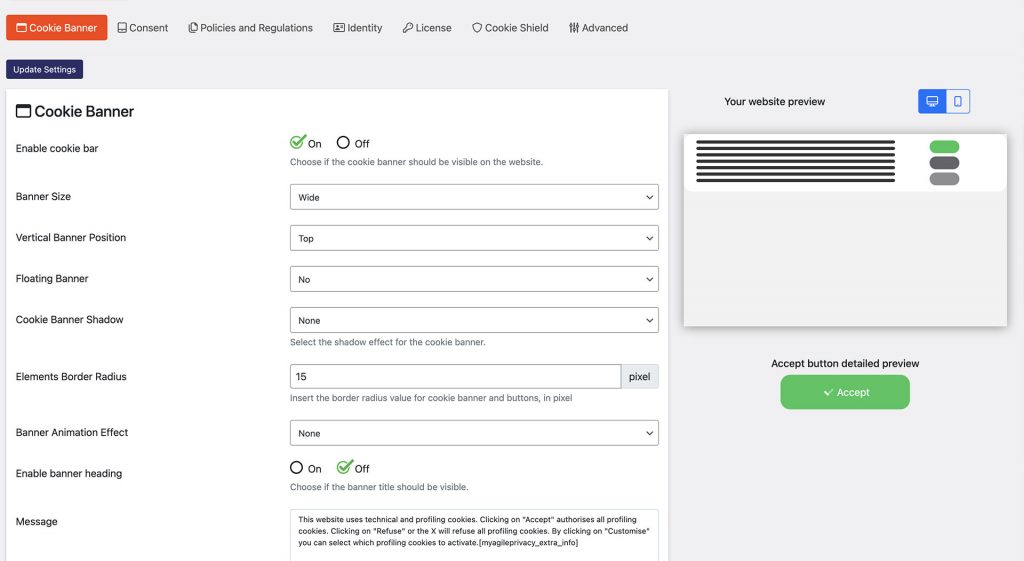Switch to mobile preview icon
The width and height of the screenshot is (1024, 561).
click(957, 101)
